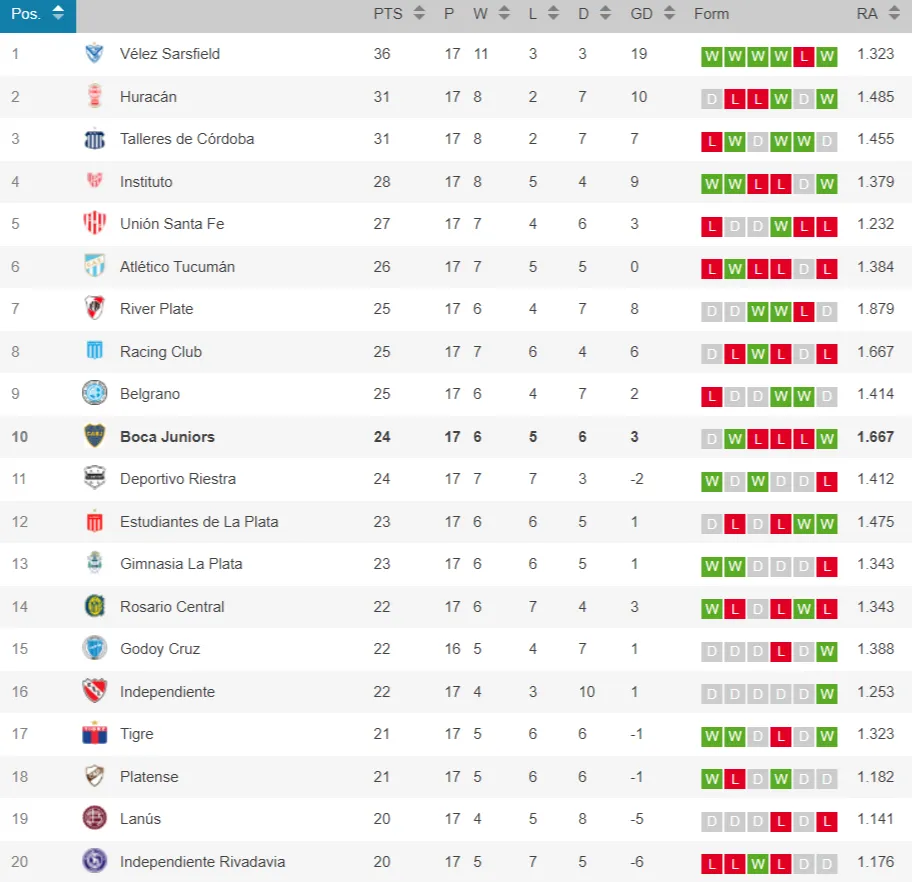Sort by wins using W arrows
This screenshot has width=912, height=882.
pos(505,14)
